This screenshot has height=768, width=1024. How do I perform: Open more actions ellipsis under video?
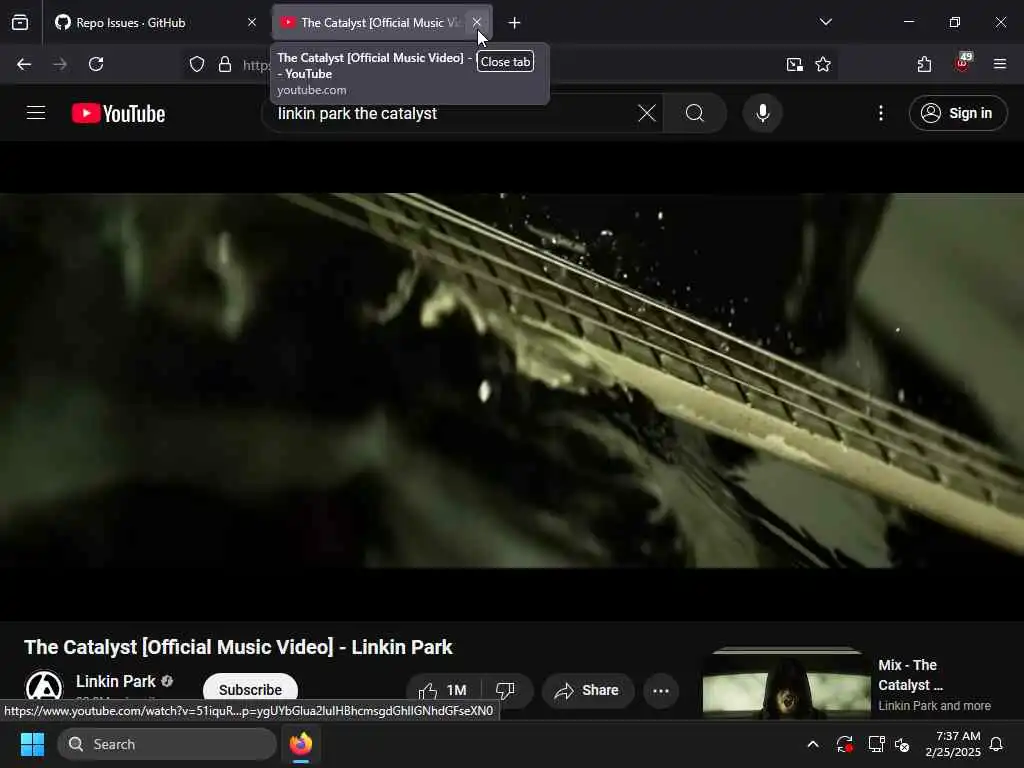pyautogui.click(x=661, y=690)
